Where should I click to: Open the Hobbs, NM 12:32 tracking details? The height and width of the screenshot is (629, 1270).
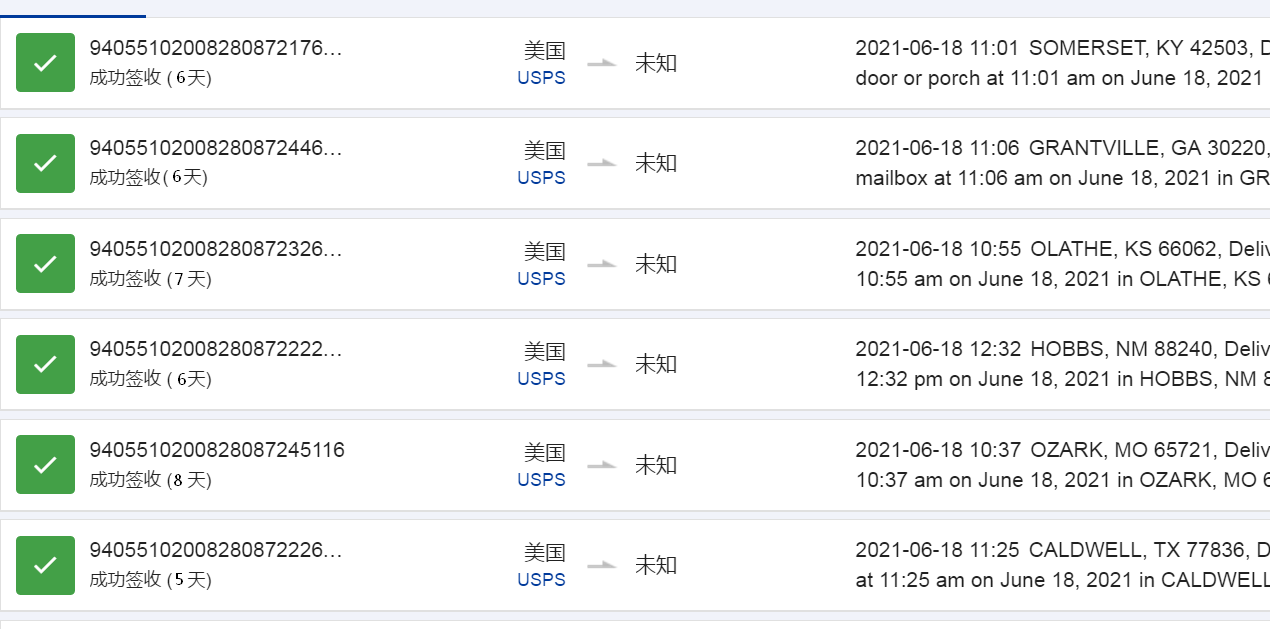pyautogui.click(x=1062, y=364)
